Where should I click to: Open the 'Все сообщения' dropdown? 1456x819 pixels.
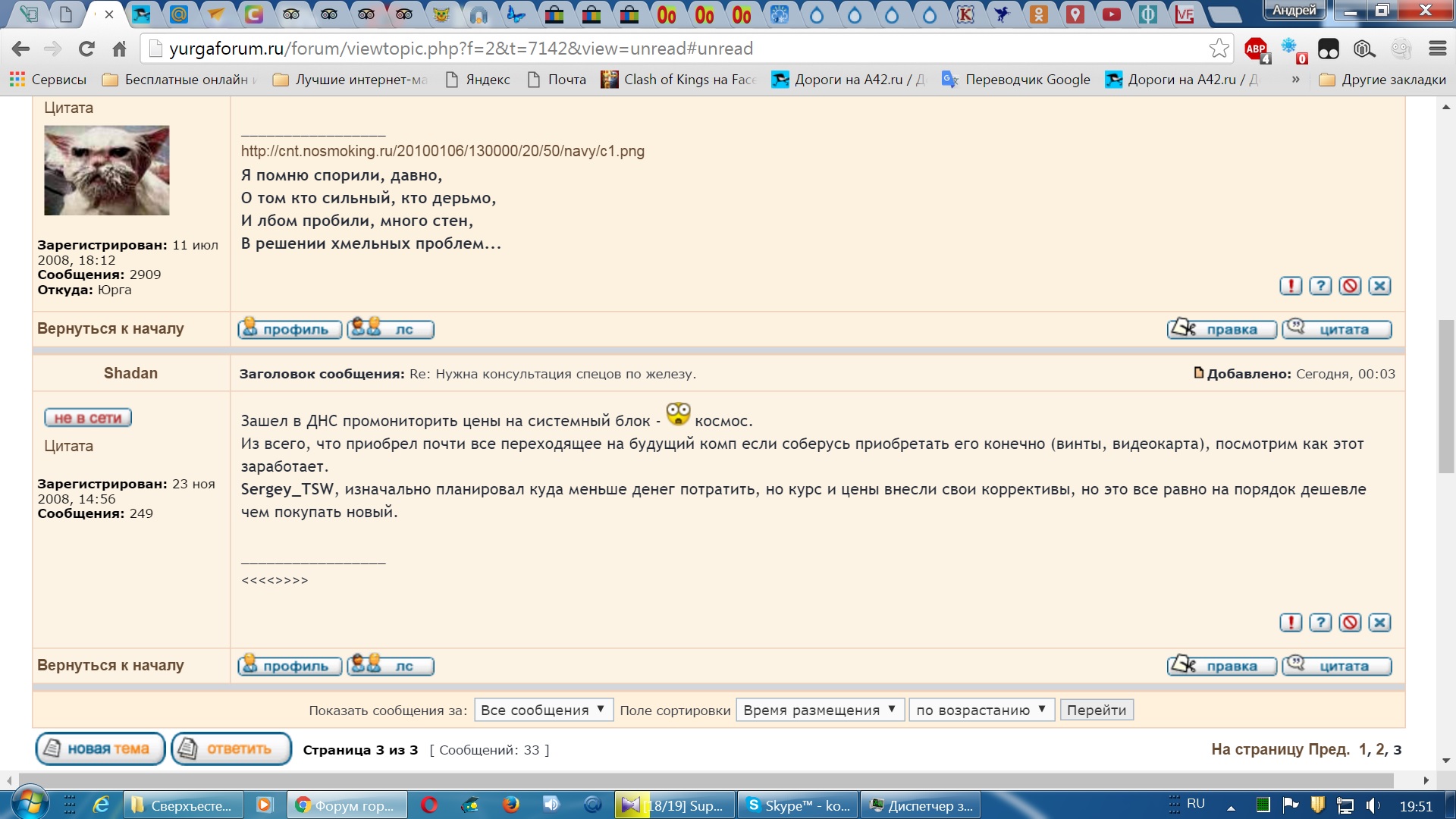543,710
